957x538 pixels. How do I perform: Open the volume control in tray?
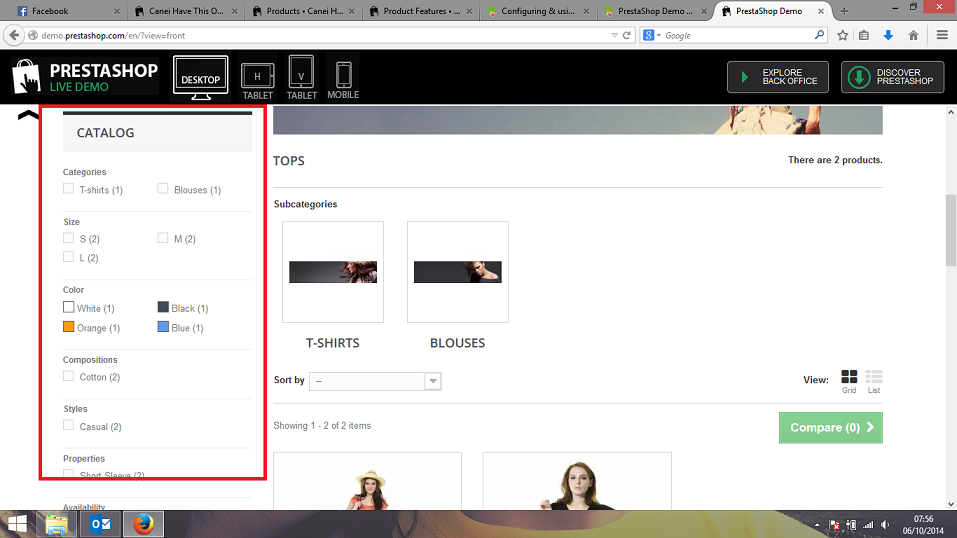pyautogui.click(x=885, y=525)
